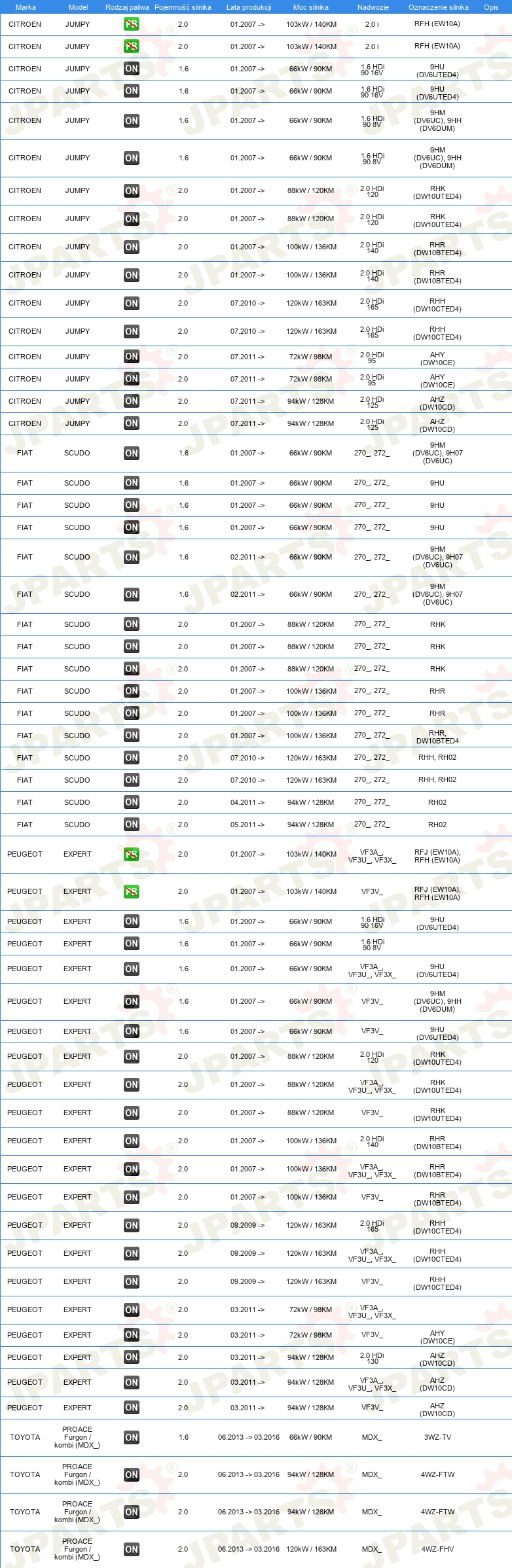The height and width of the screenshot is (1568, 512).
Task: Select the 2.0 HDi 130 body cell
Action: pos(373,1357)
